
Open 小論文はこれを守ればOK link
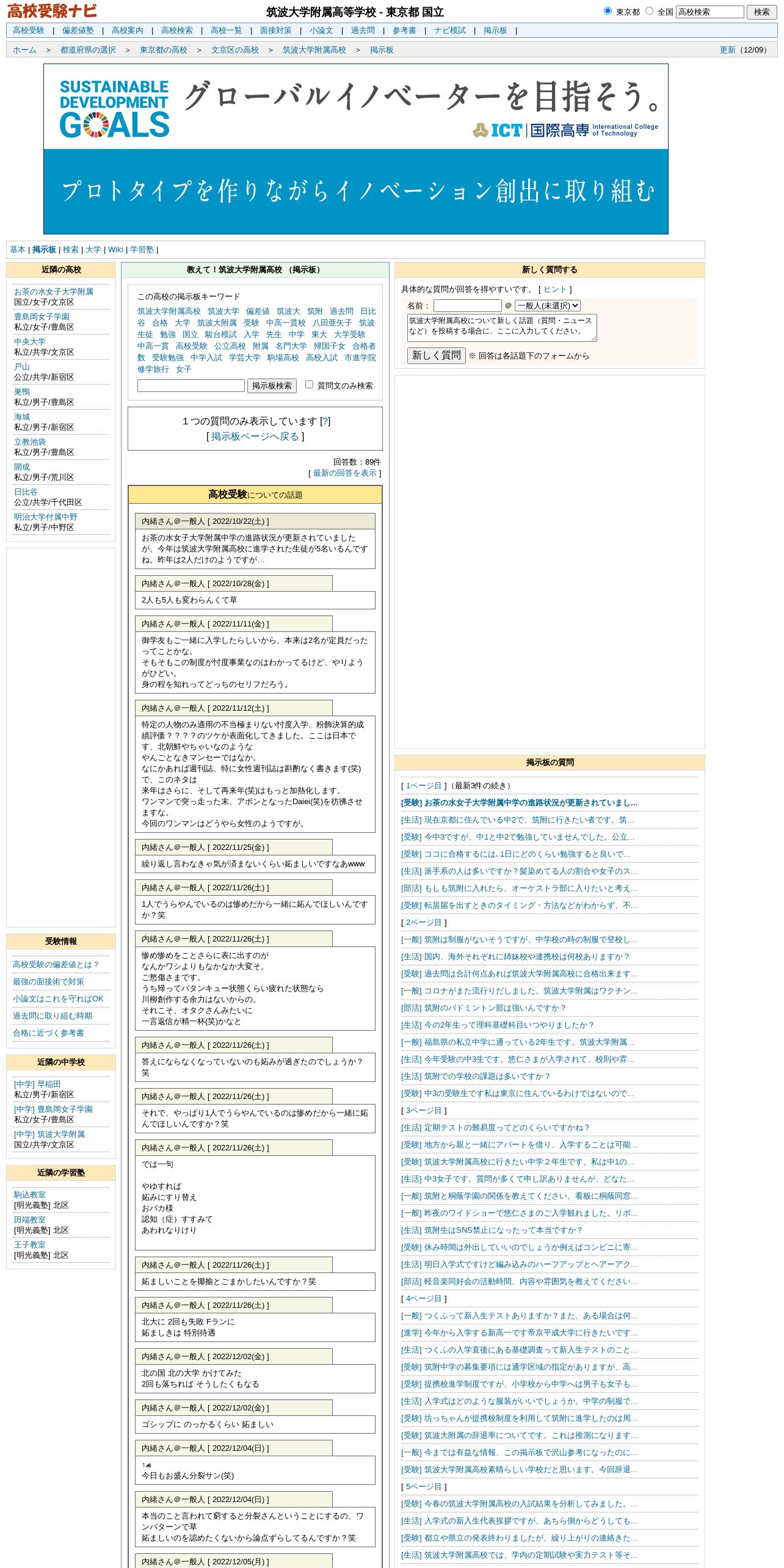58,999
